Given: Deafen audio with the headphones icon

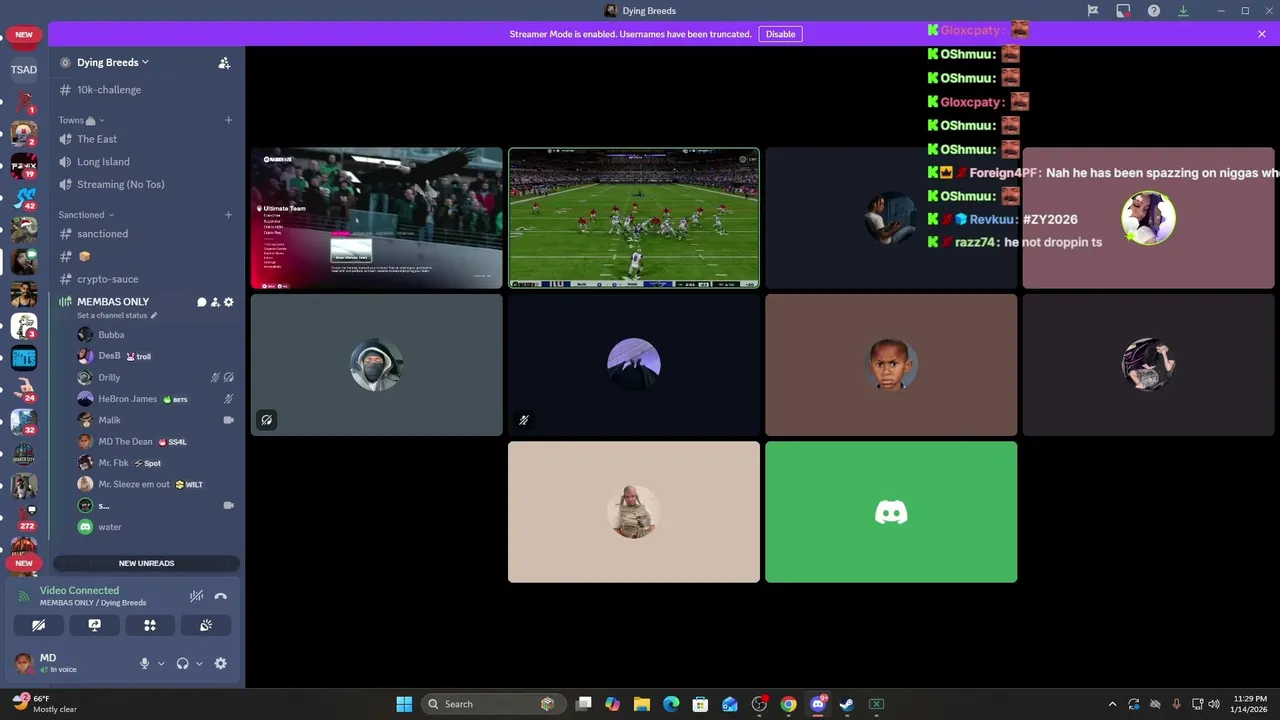Looking at the screenshot, I should click(182, 663).
